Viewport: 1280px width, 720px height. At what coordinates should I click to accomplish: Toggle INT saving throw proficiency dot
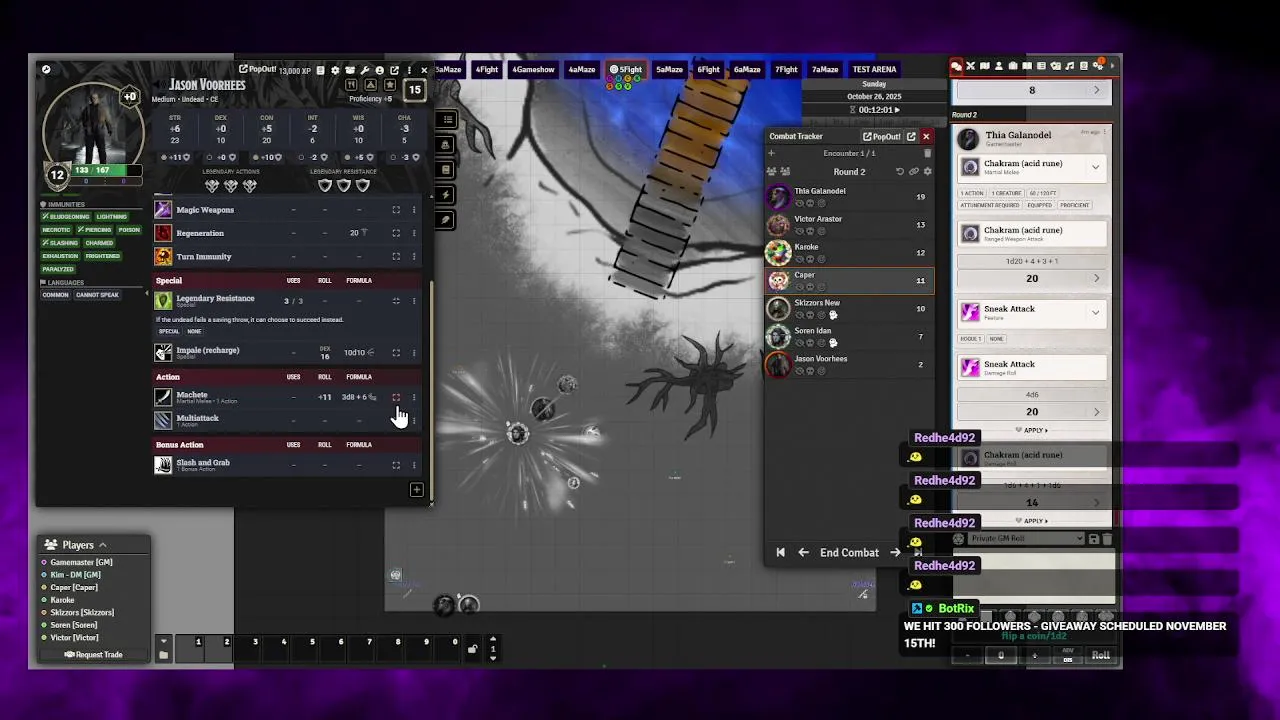pos(301,157)
